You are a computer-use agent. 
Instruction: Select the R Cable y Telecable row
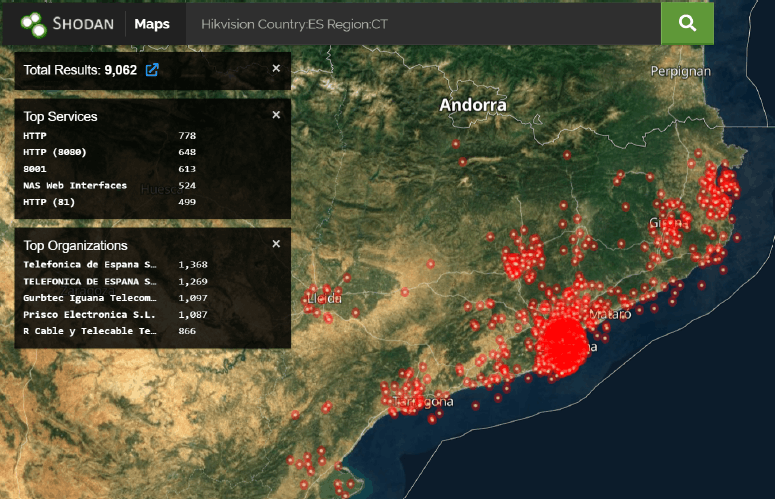[x=110, y=331]
